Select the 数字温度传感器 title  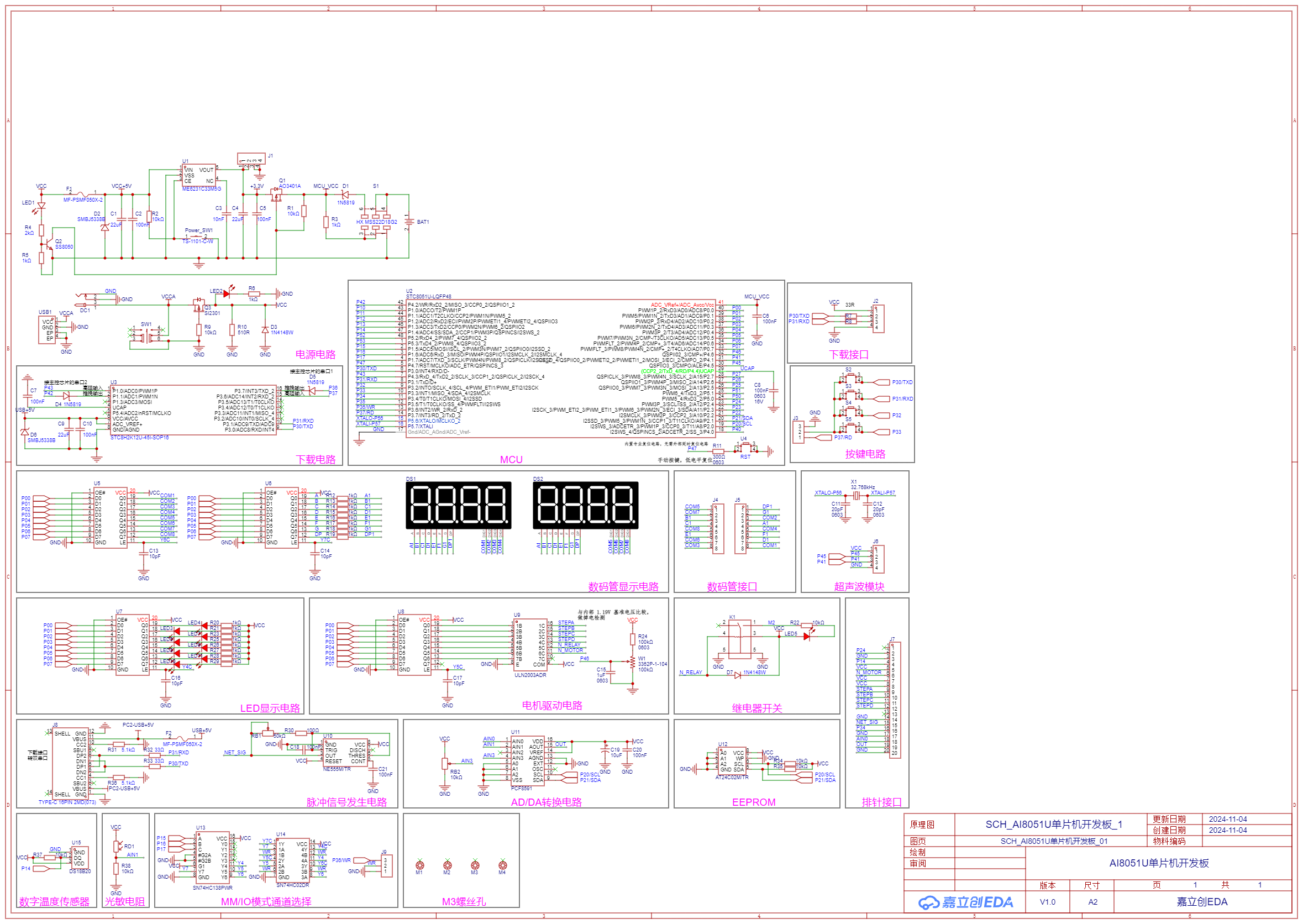(x=54, y=902)
